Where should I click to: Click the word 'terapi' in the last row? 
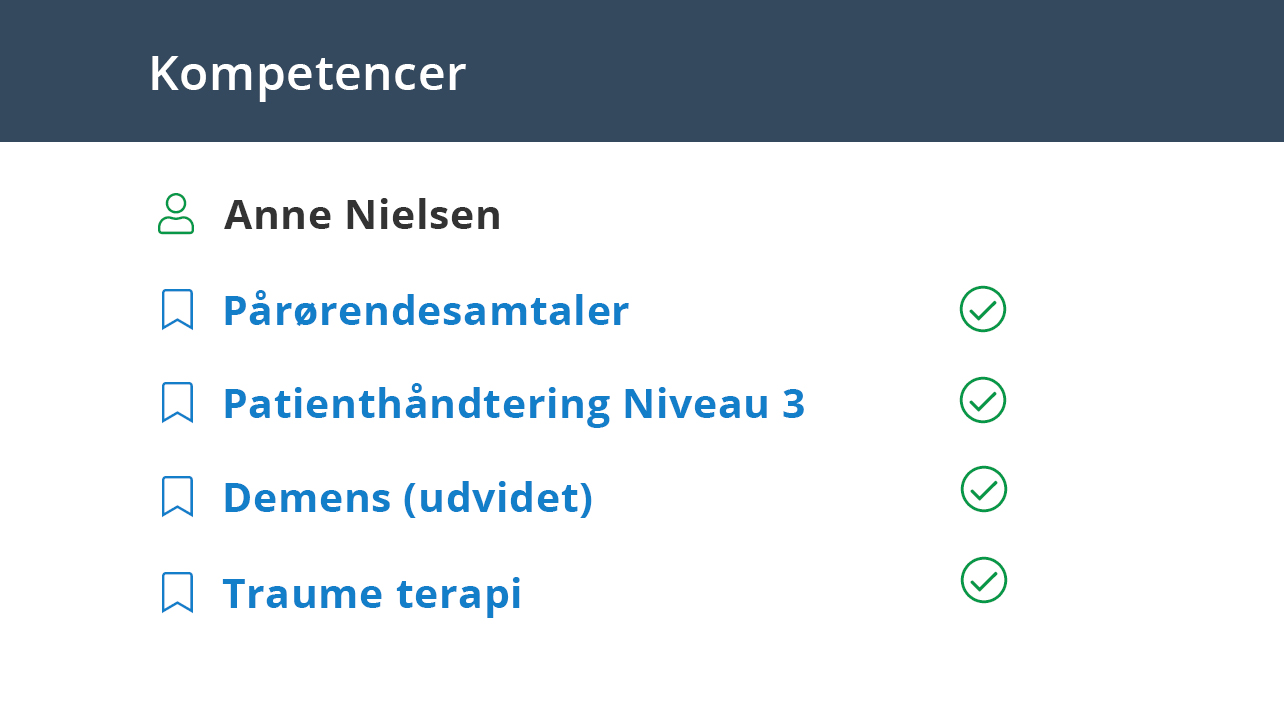pos(459,594)
